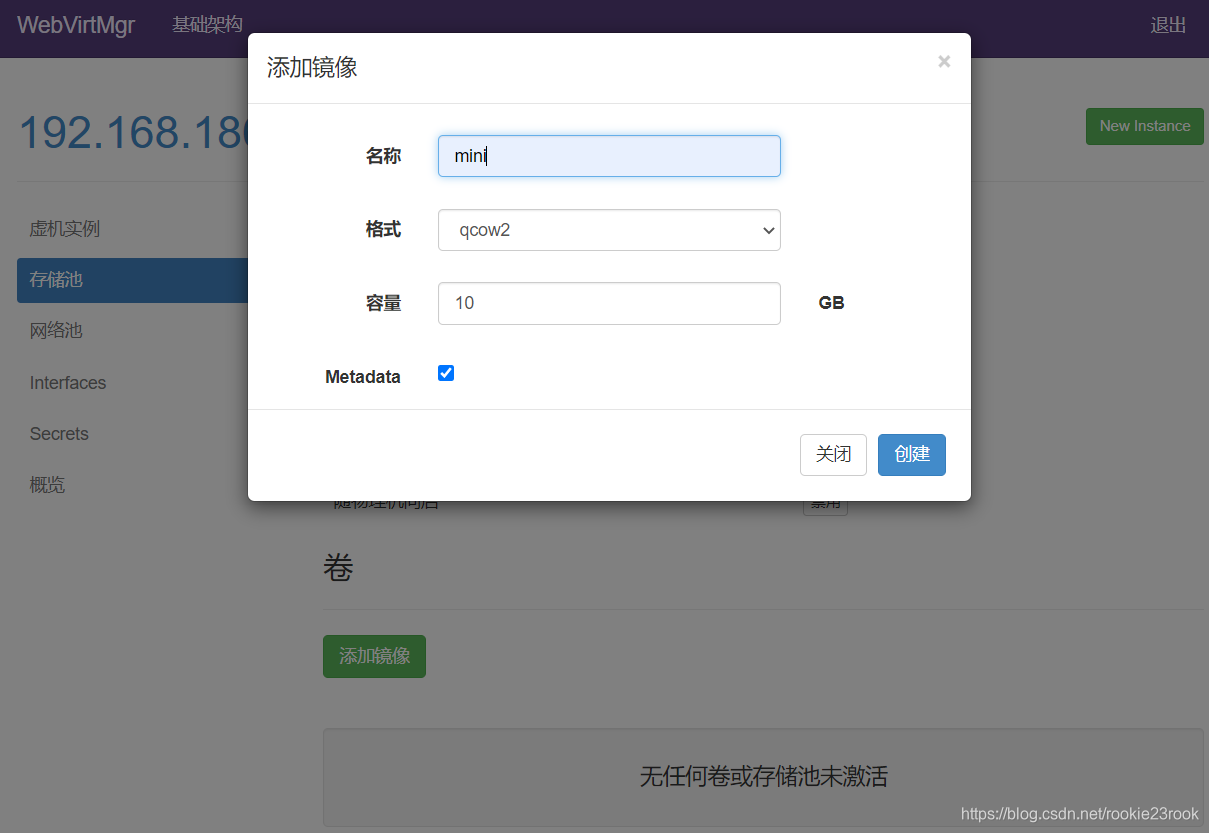Open the blog.csdn.net watermark link
The height and width of the screenshot is (833, 1209).
[x=1080, y=814]
